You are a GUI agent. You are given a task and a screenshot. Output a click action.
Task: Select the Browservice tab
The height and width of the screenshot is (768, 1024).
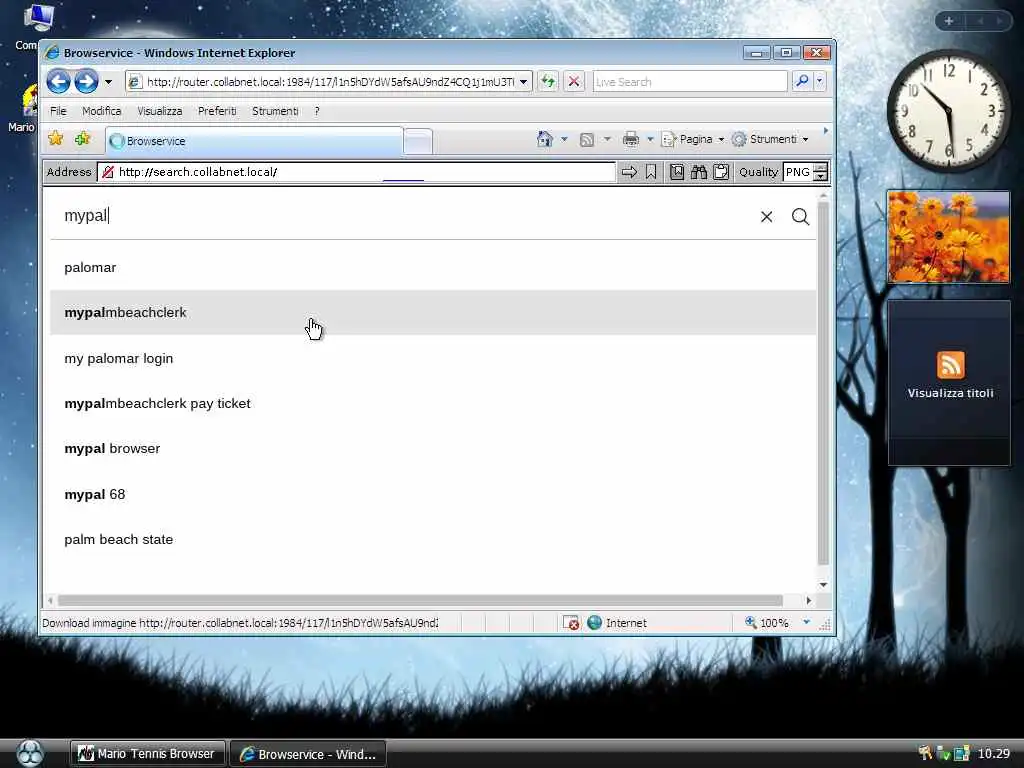pyautogui.click(x=253, y=141)
